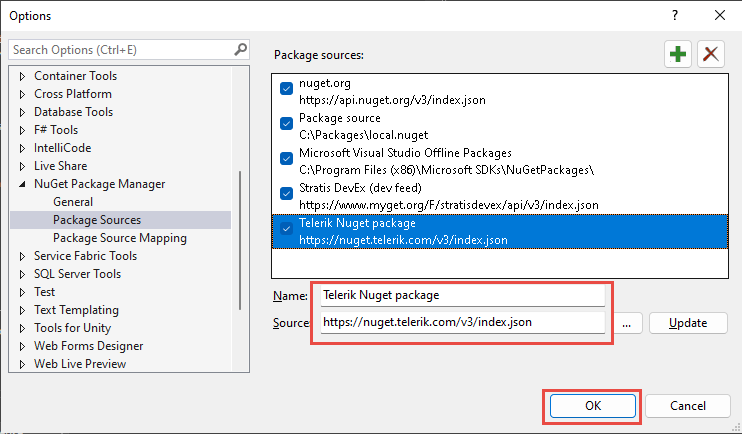Uncheck the nuget.org source checkbox

(x=286, y=89)
